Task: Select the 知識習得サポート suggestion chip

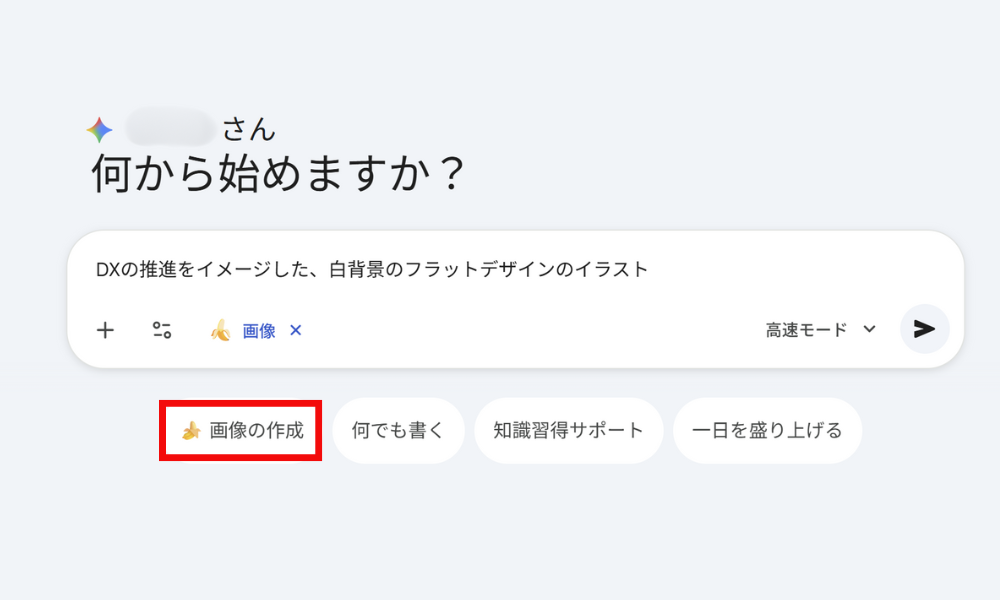Action: coord(568,431)
